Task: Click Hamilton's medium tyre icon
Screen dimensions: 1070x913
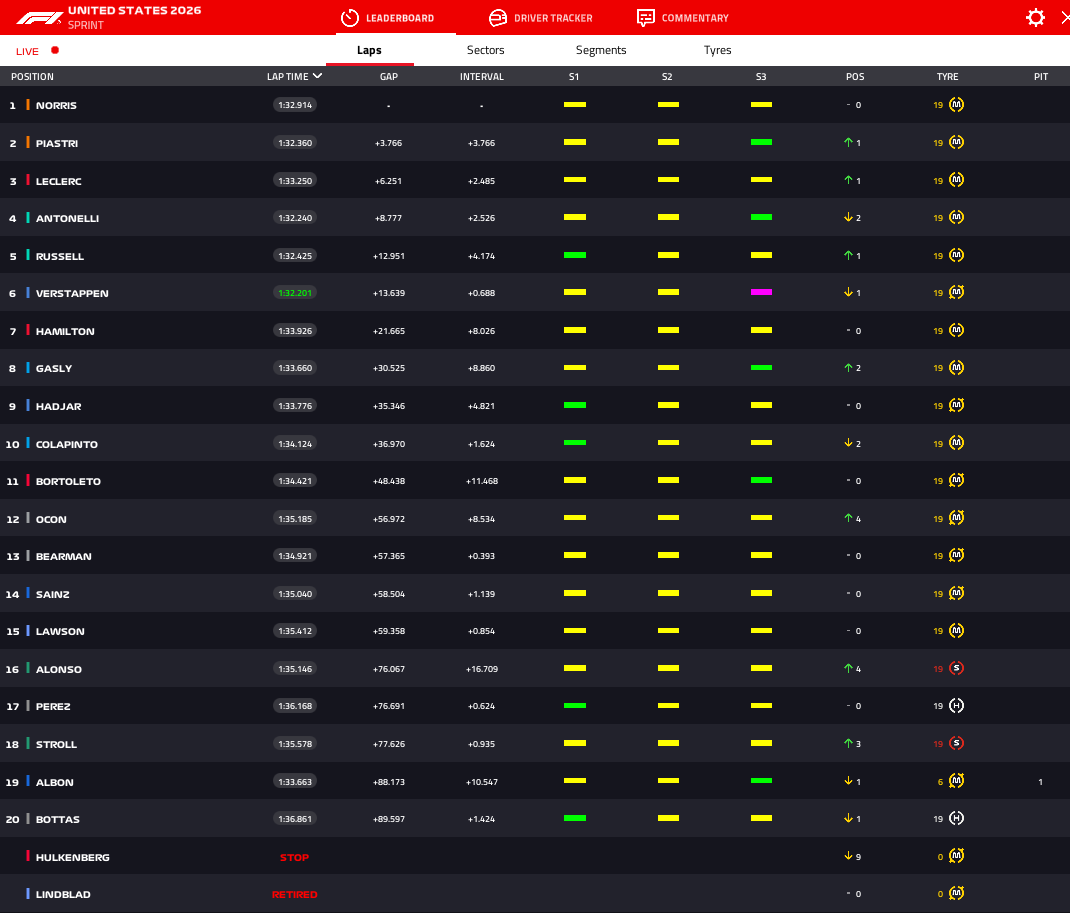Action: (956, 330)
